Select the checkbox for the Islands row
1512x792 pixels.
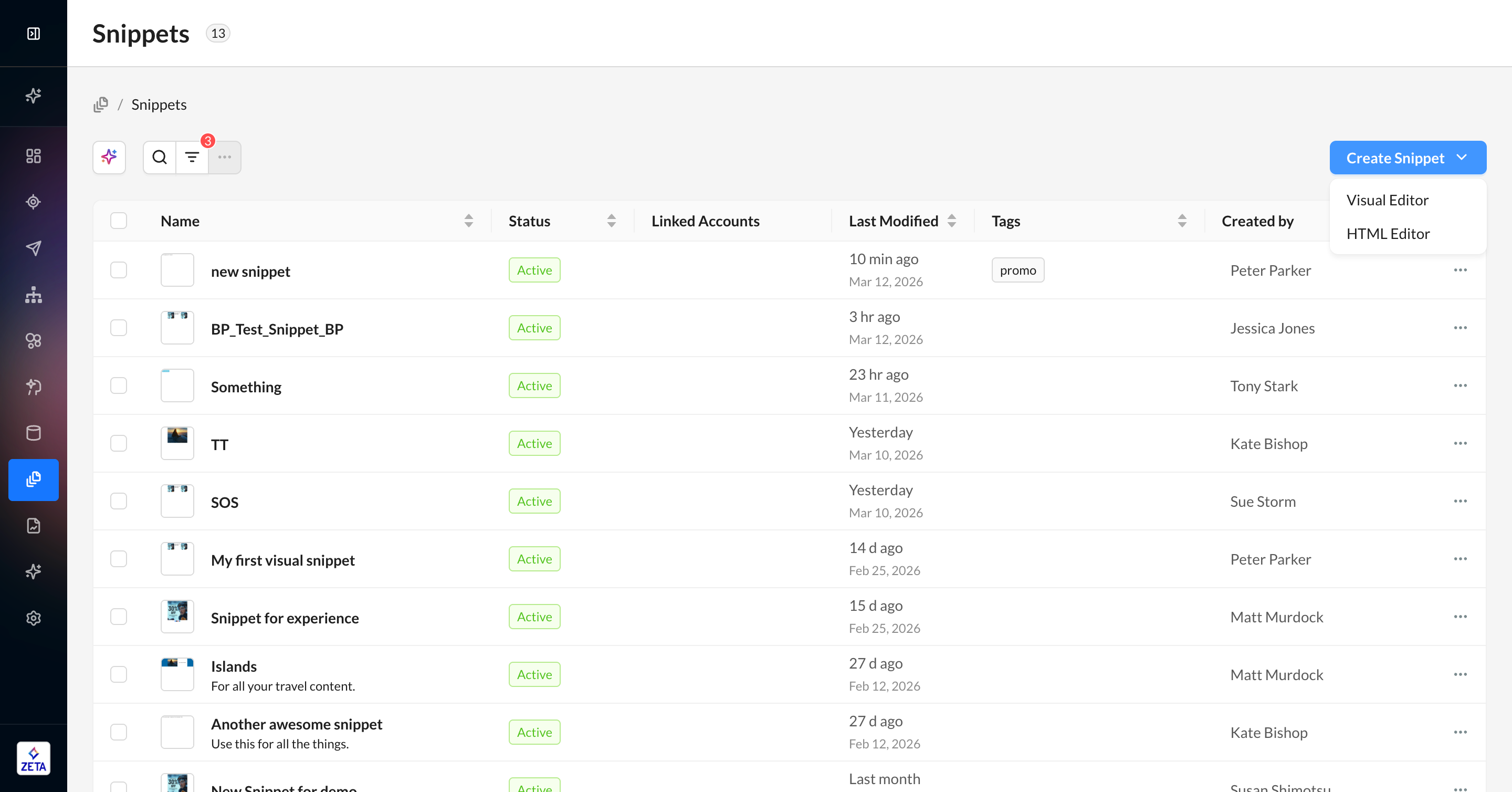point(119,674)
